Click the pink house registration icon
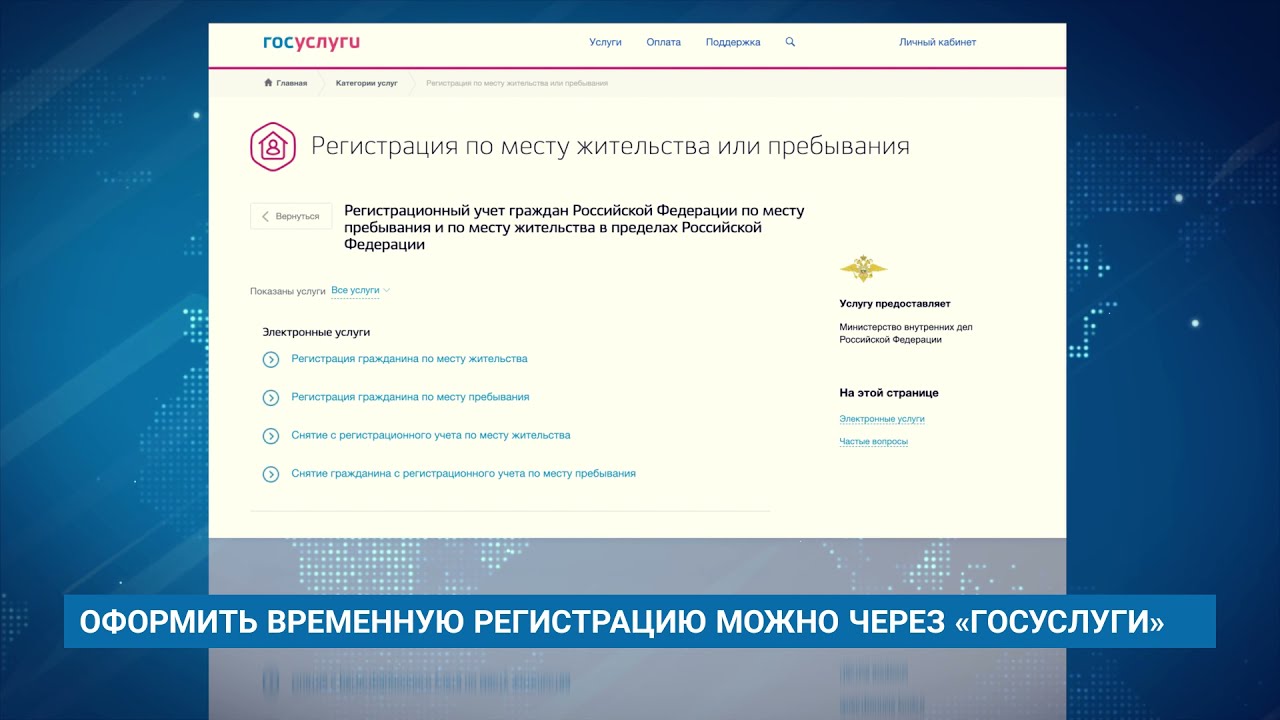This screenshot has height=720, width=1280. tap(273, 147)
